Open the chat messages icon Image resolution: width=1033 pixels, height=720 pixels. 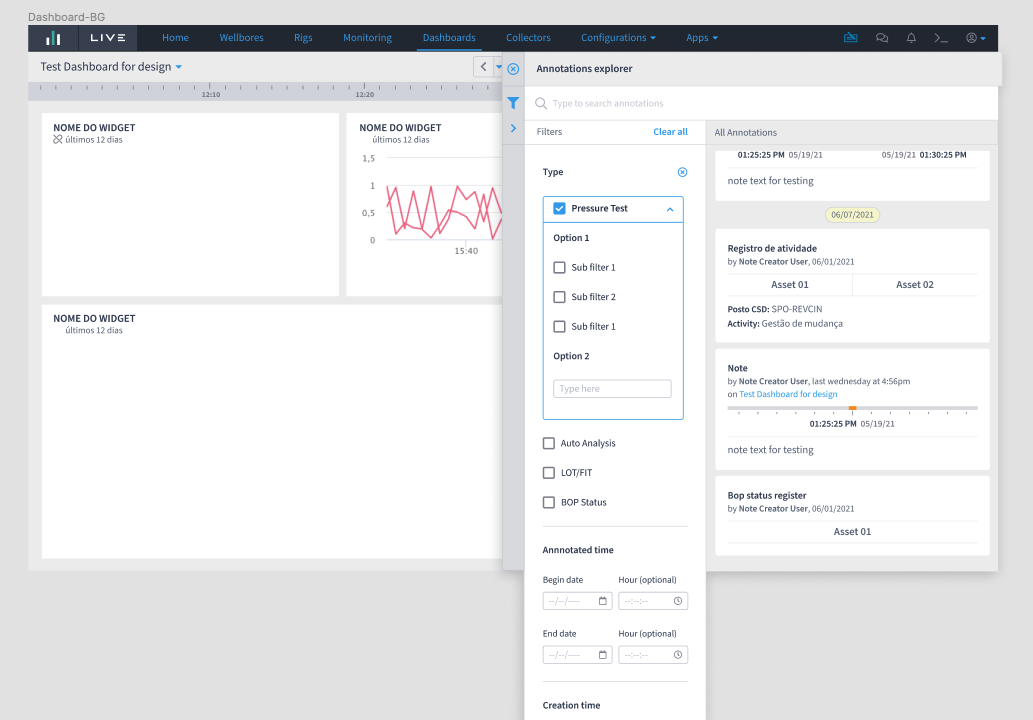click(882, 38)
